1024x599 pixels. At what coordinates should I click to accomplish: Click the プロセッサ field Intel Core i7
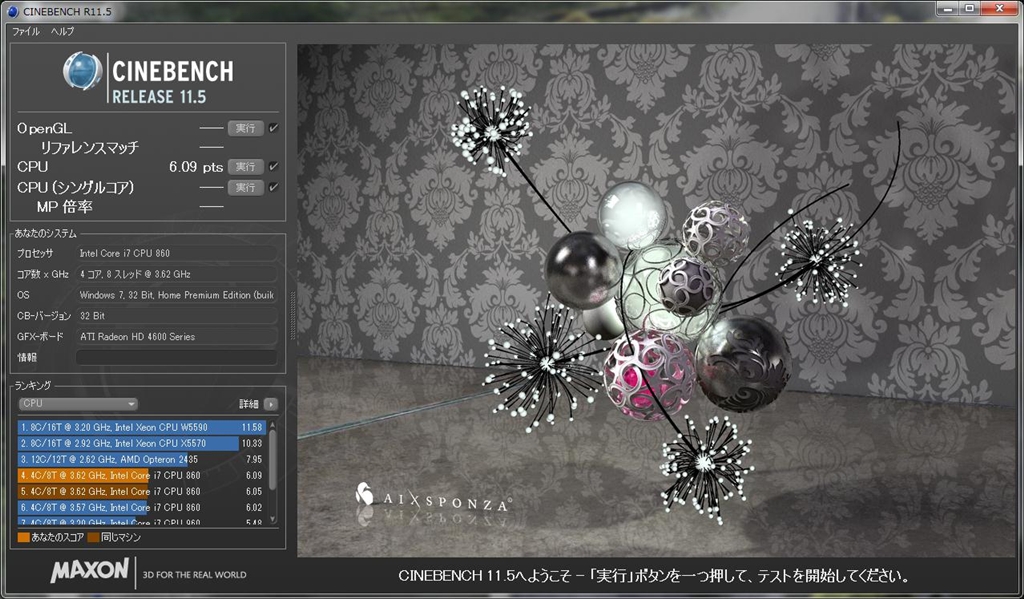tap(176, 253)
